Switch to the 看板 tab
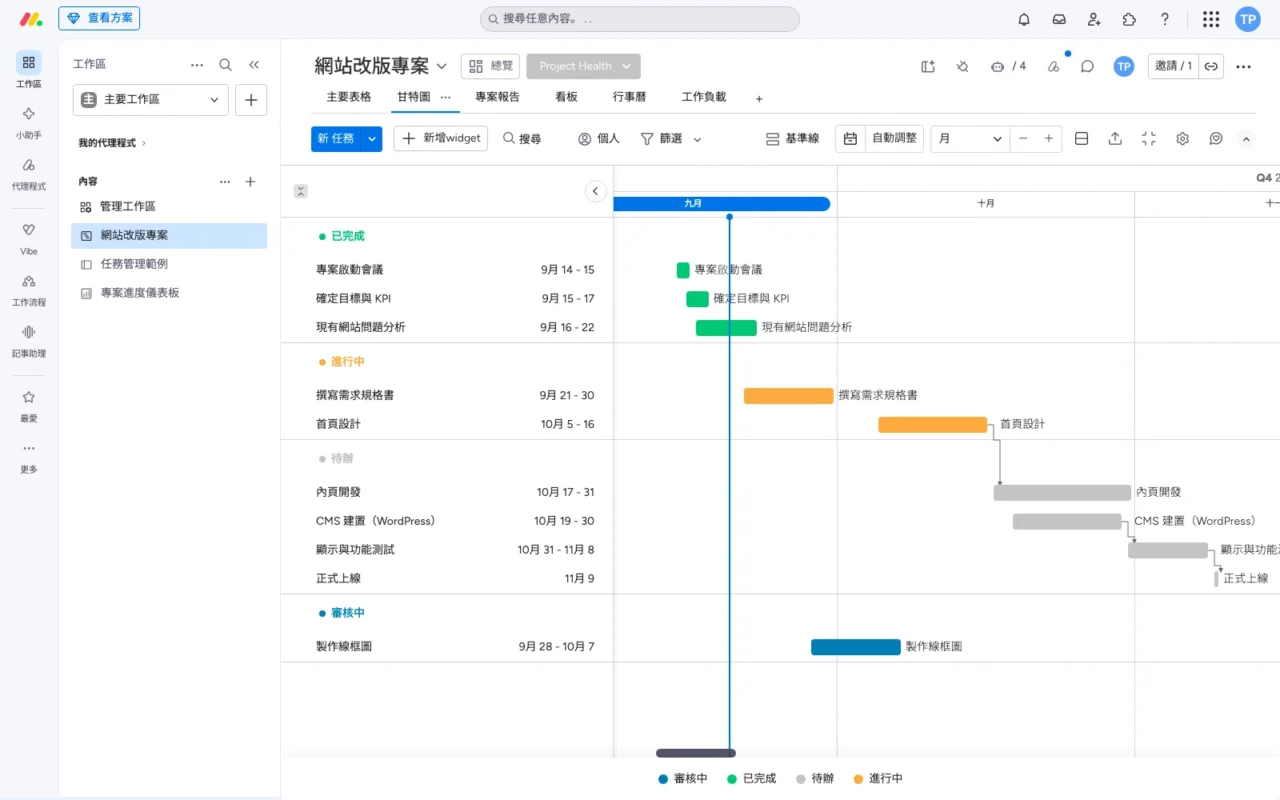This screenshot has height=800, width=1280. point(566,97)
